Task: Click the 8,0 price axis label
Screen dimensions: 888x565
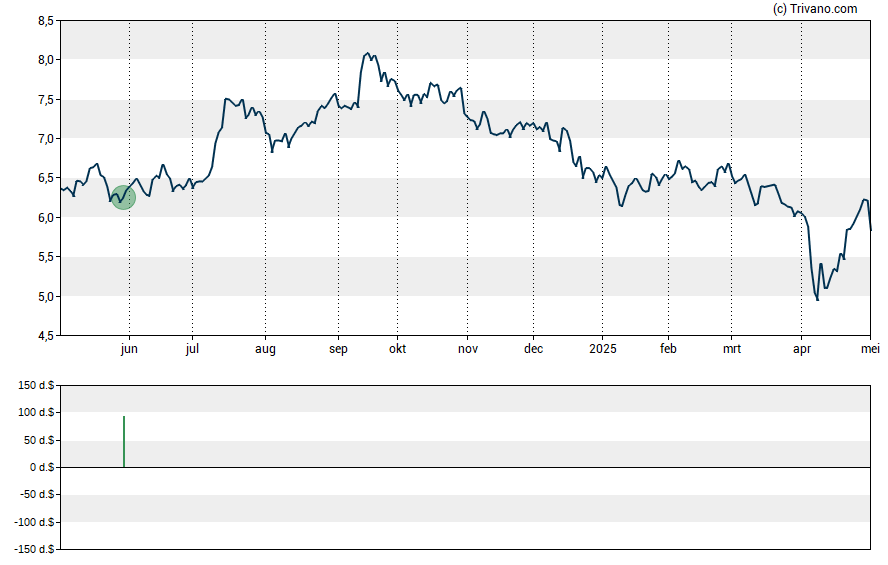Action: [46, 60]
